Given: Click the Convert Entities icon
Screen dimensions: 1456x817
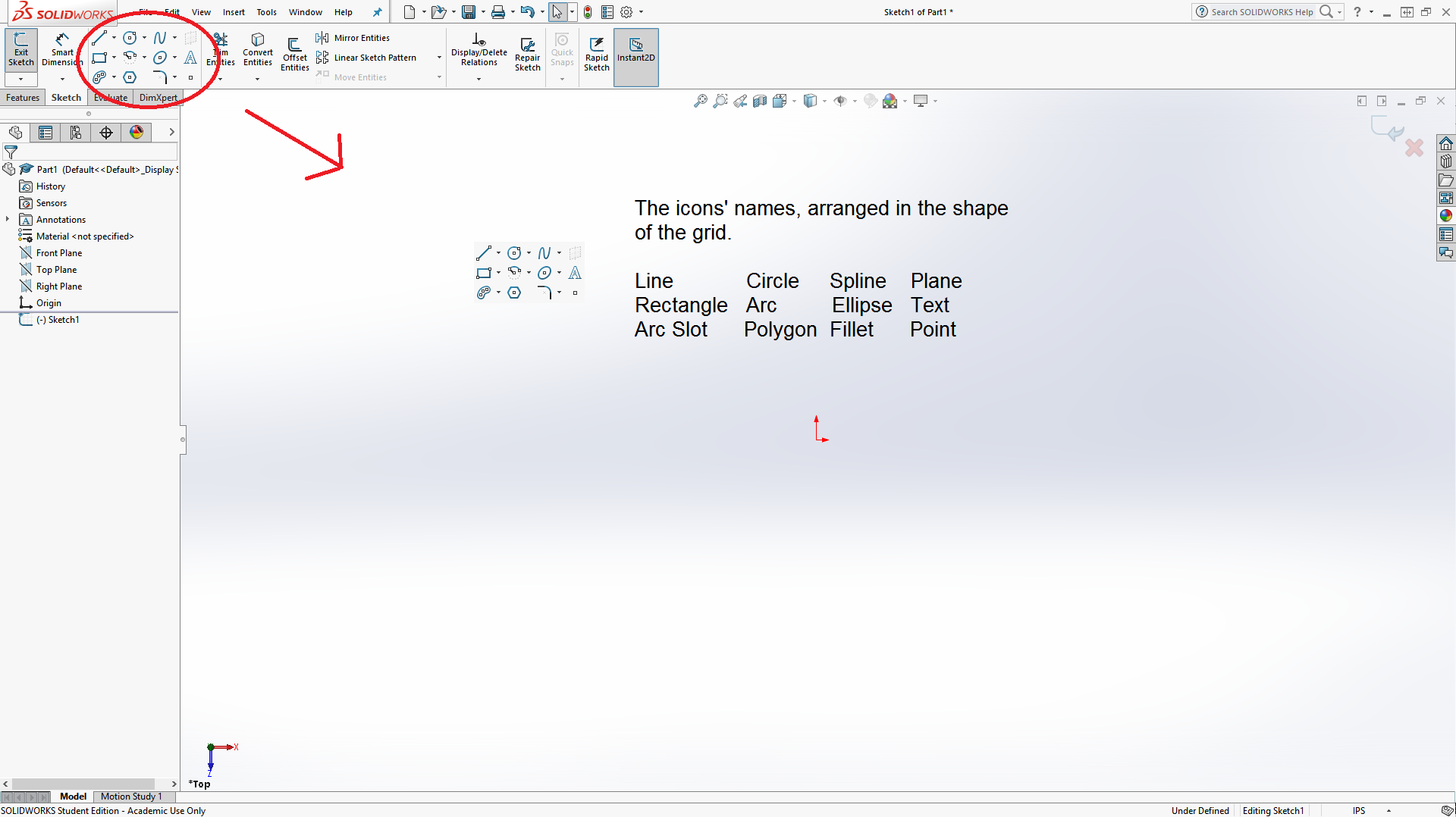Looking at the screenshot, I should point(258,49).
